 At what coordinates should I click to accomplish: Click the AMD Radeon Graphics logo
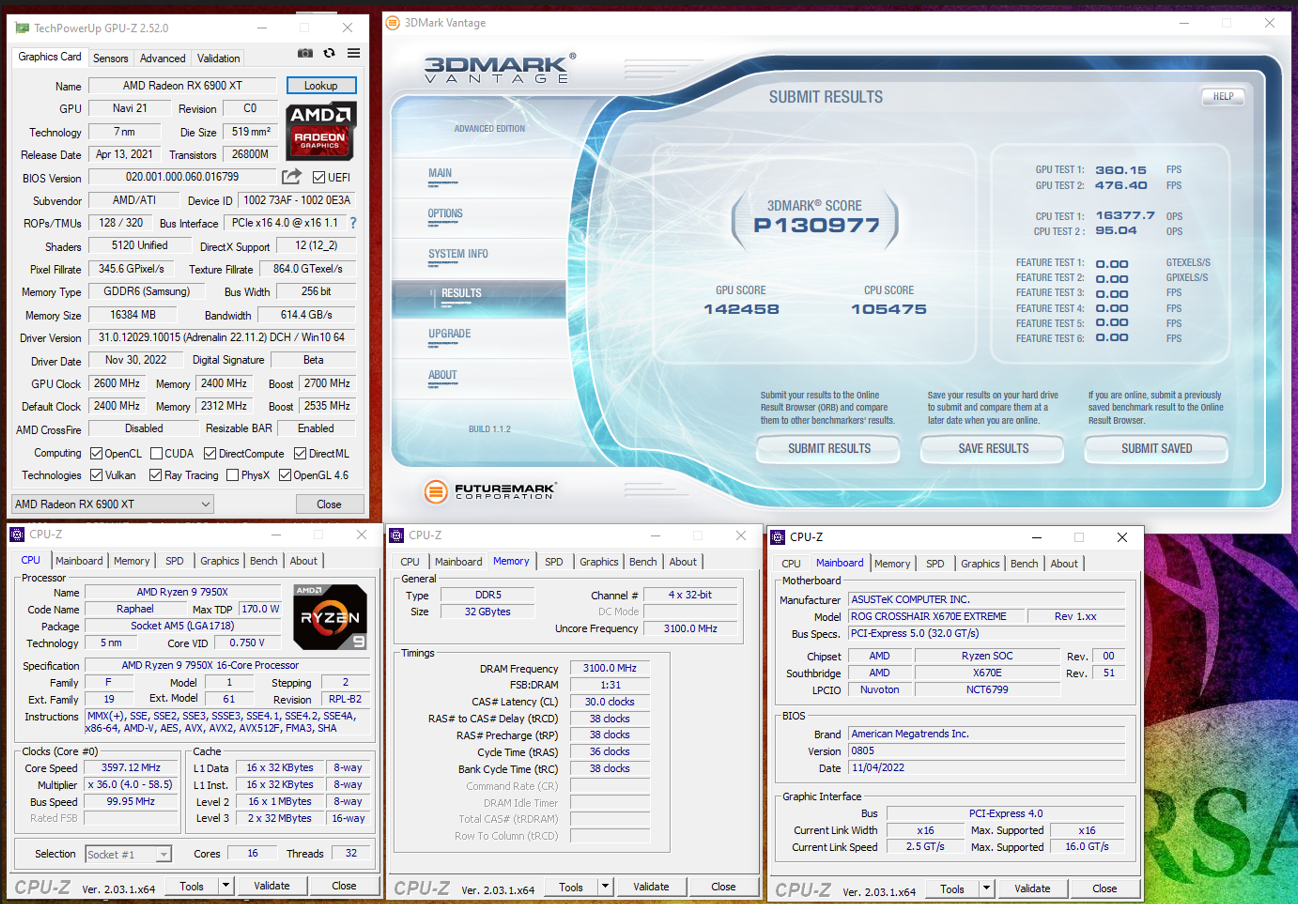click(x=320, y=131)
